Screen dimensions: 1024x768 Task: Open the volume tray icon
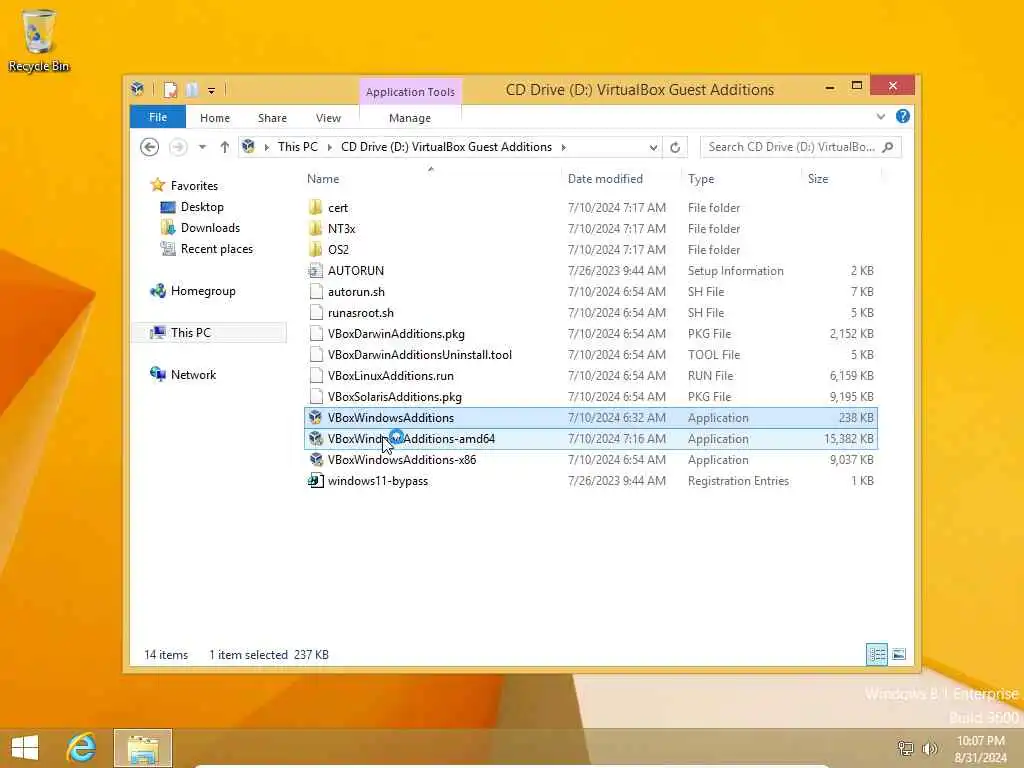point(929,748)
